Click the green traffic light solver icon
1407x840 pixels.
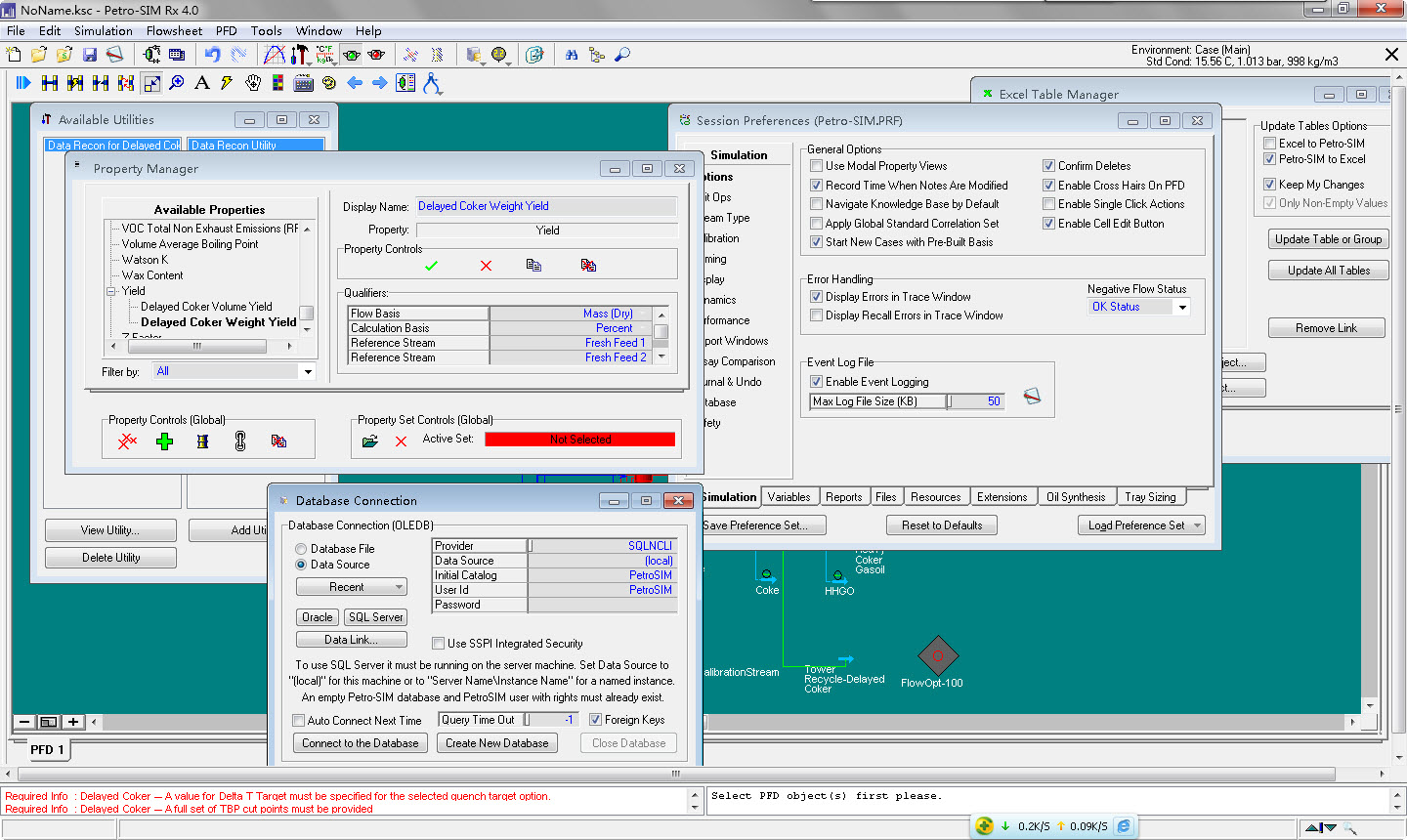(x=352, y=55)
